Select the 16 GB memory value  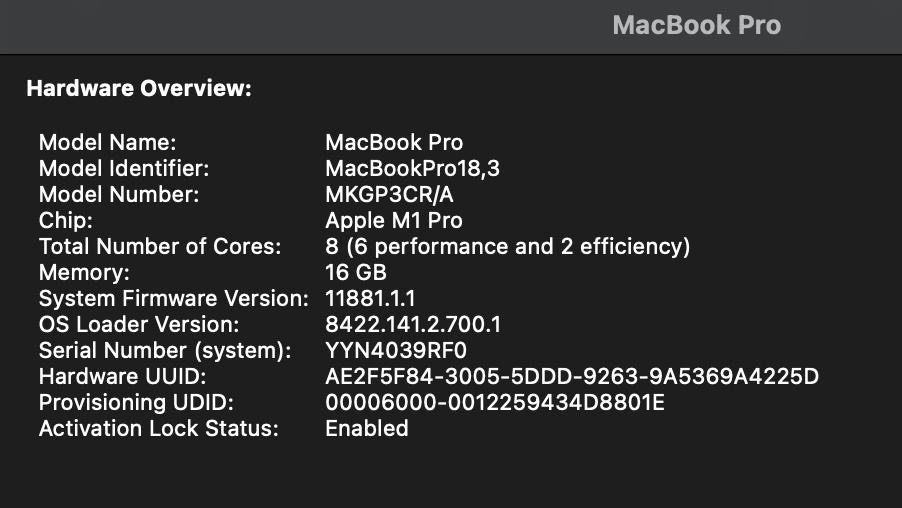356,272
